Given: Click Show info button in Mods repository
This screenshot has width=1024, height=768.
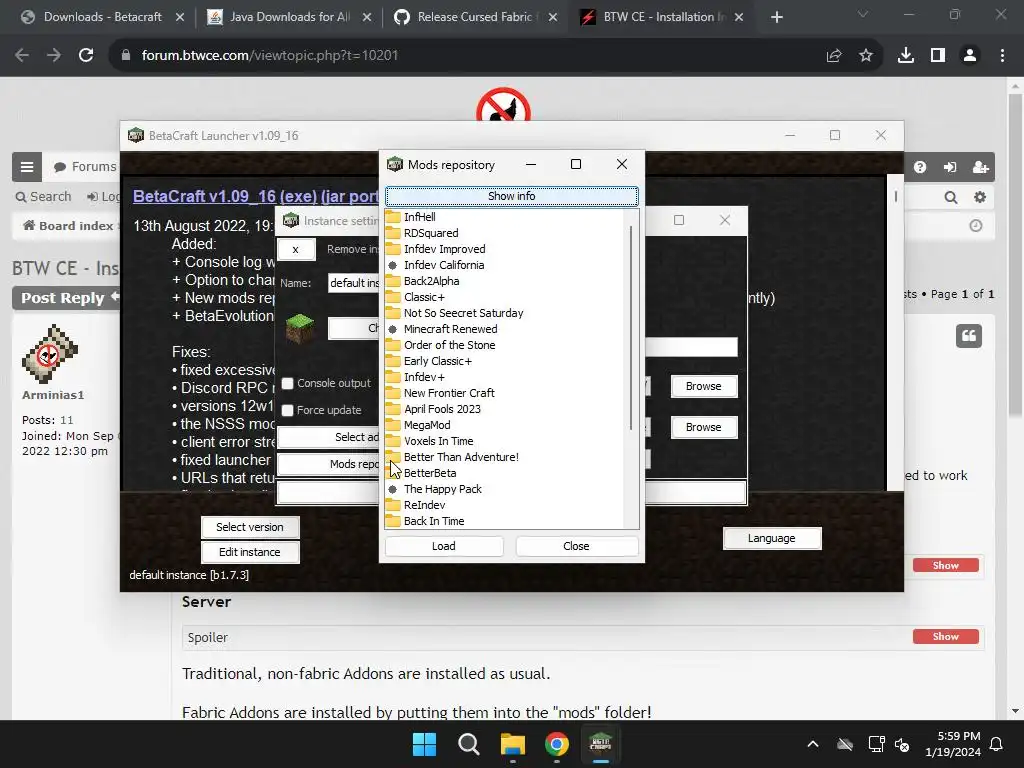Looking at the screenshot, I should click(511, 196).
